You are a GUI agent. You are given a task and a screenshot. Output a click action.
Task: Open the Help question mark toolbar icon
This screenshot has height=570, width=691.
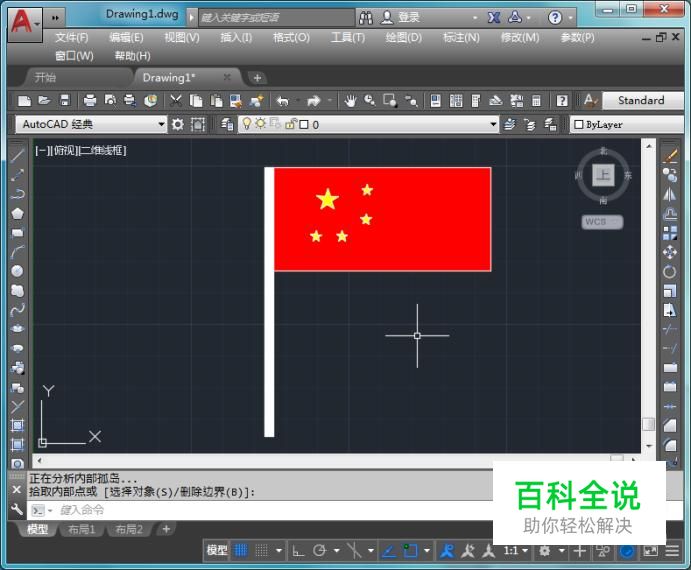pos(562,101)
